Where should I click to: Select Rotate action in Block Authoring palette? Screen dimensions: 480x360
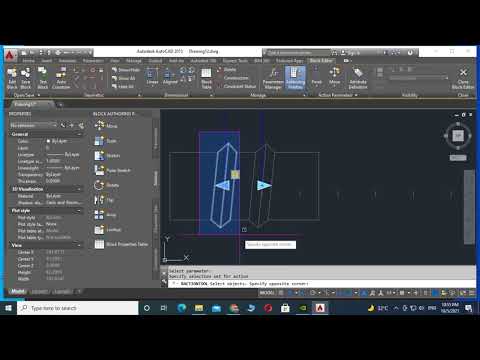[107, 185]
